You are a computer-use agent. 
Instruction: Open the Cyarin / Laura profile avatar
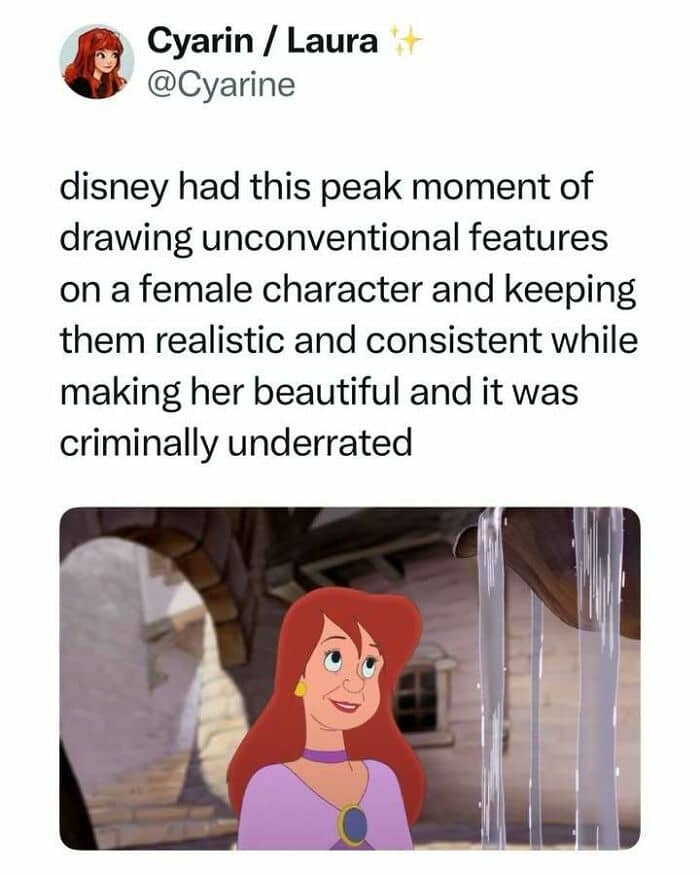click(x=97, y=62)
